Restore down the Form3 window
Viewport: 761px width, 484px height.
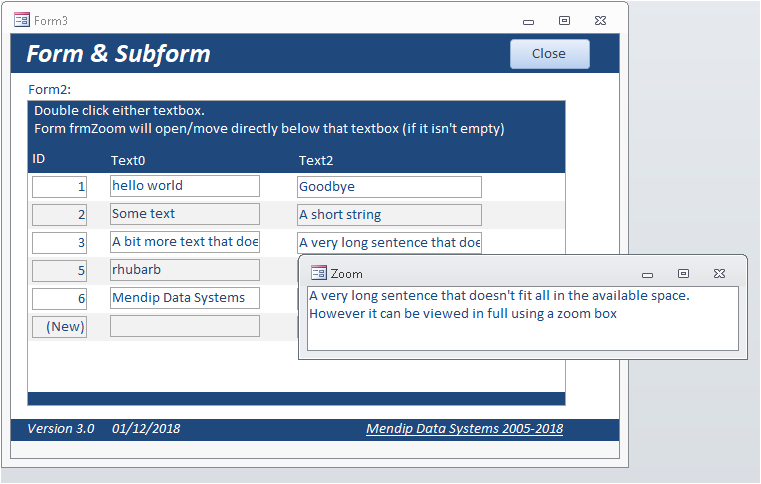click(x=564, y=20)
